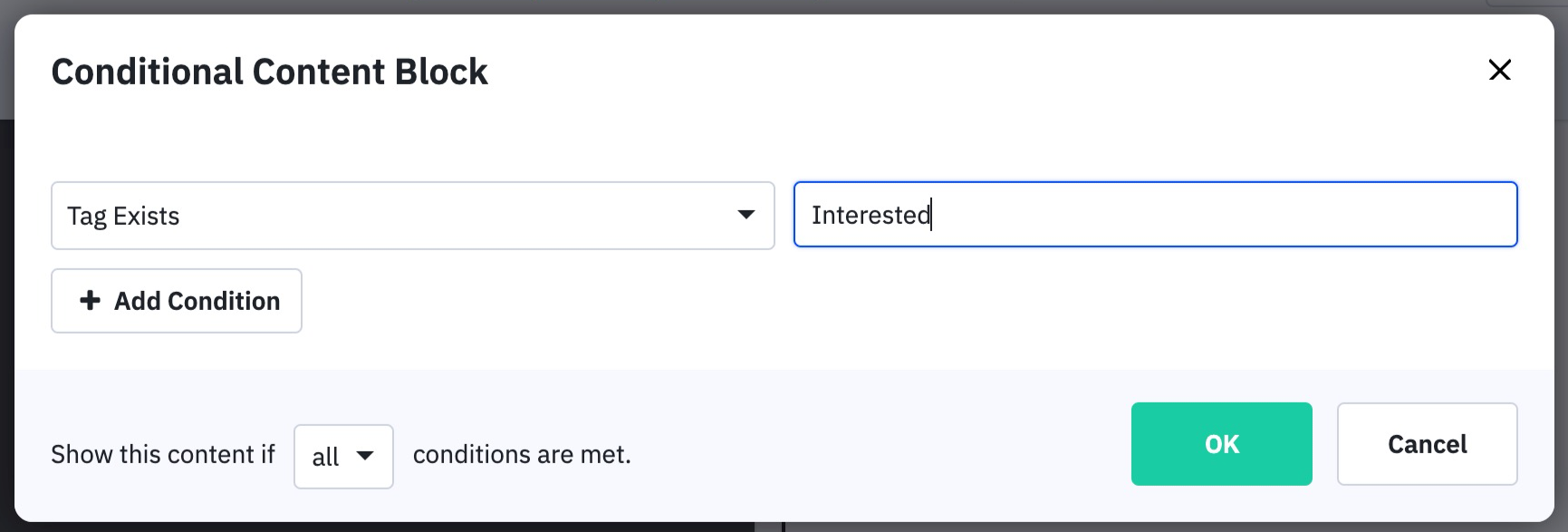1568x532 pixels.
Task: Place cursor on the word "Interested"
Action: [x=871, y=215]
